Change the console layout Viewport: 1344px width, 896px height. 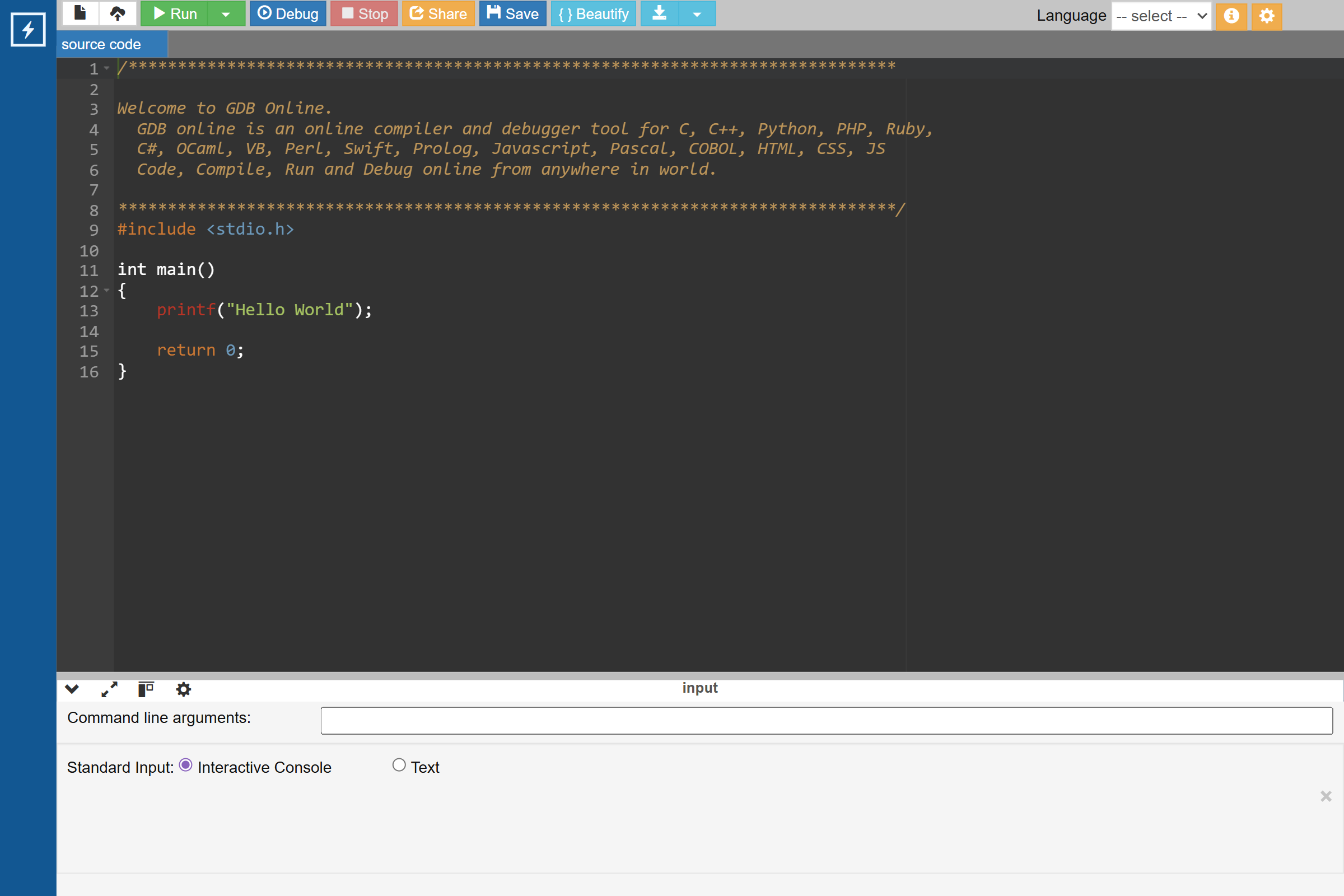146,689
